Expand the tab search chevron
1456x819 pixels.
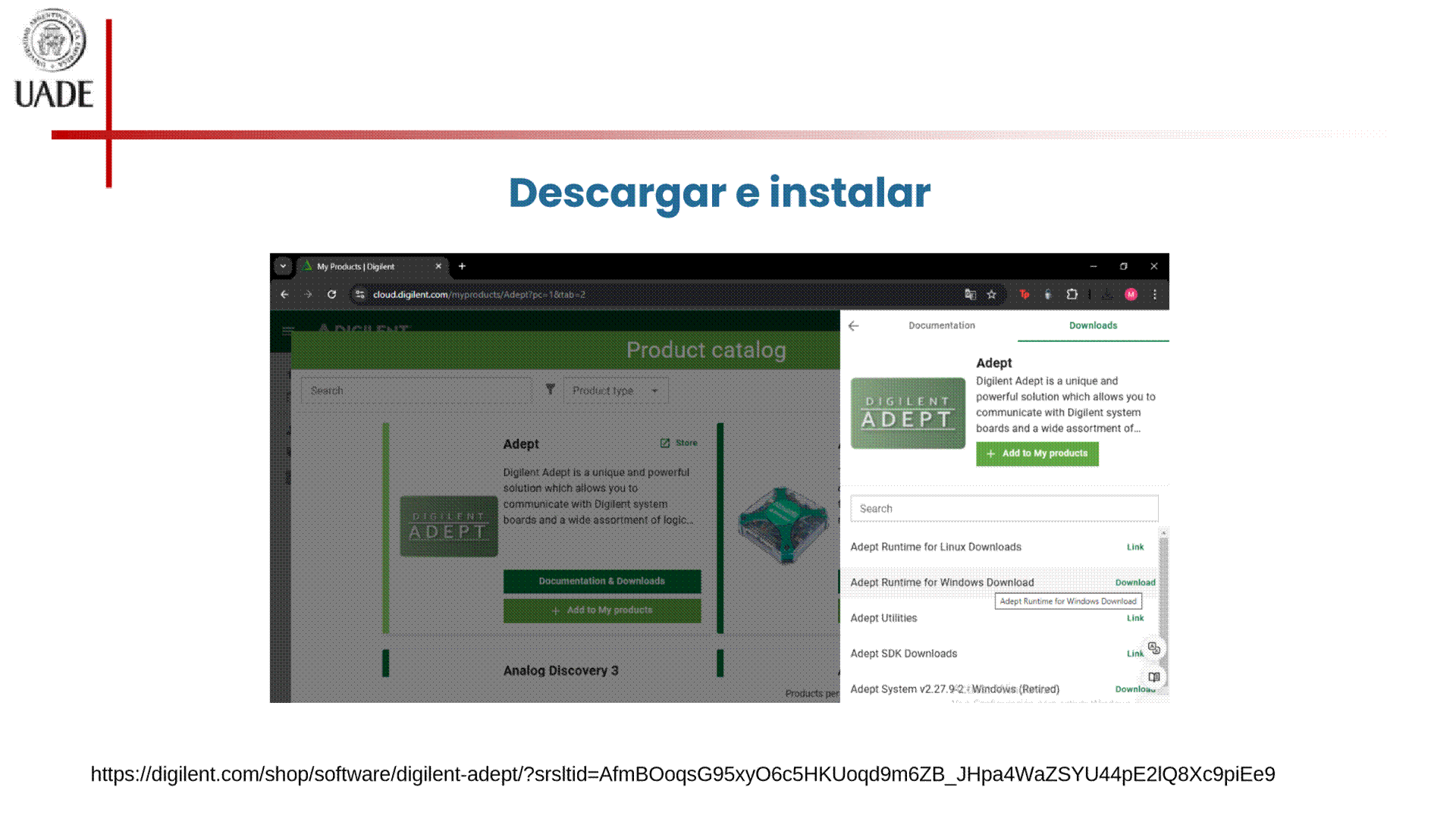point(283,266)
